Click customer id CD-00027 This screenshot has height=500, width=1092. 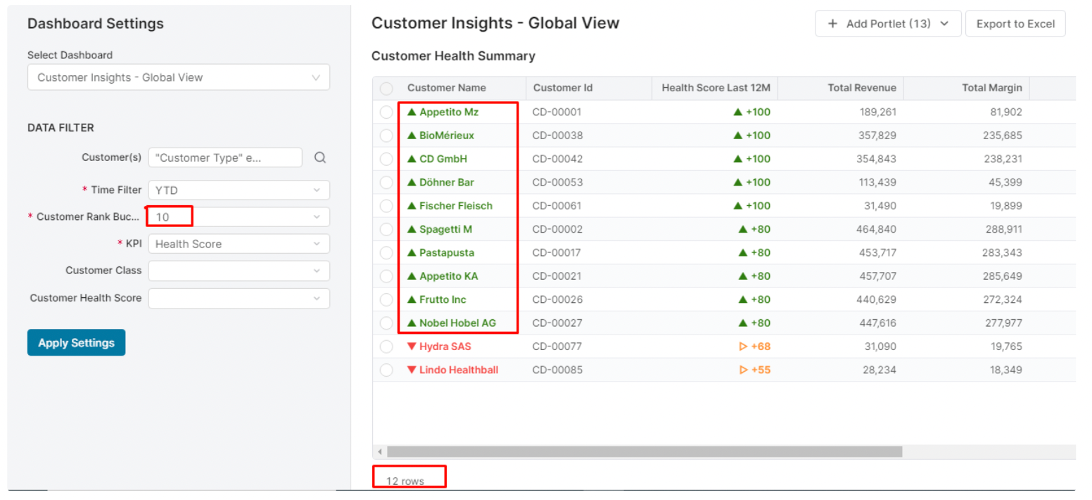point(557,323)
